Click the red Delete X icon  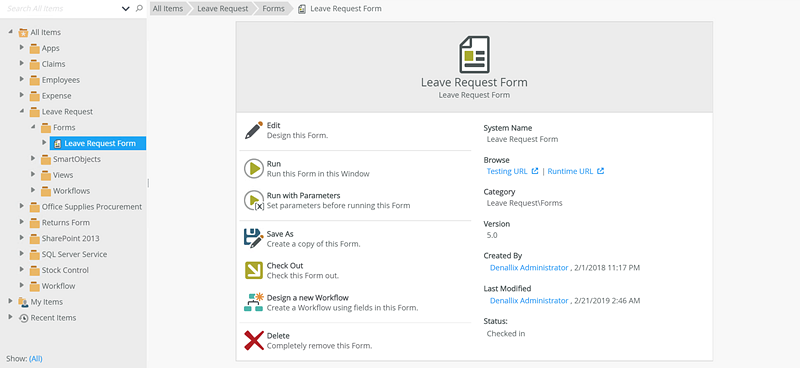[x=254, y=340]
